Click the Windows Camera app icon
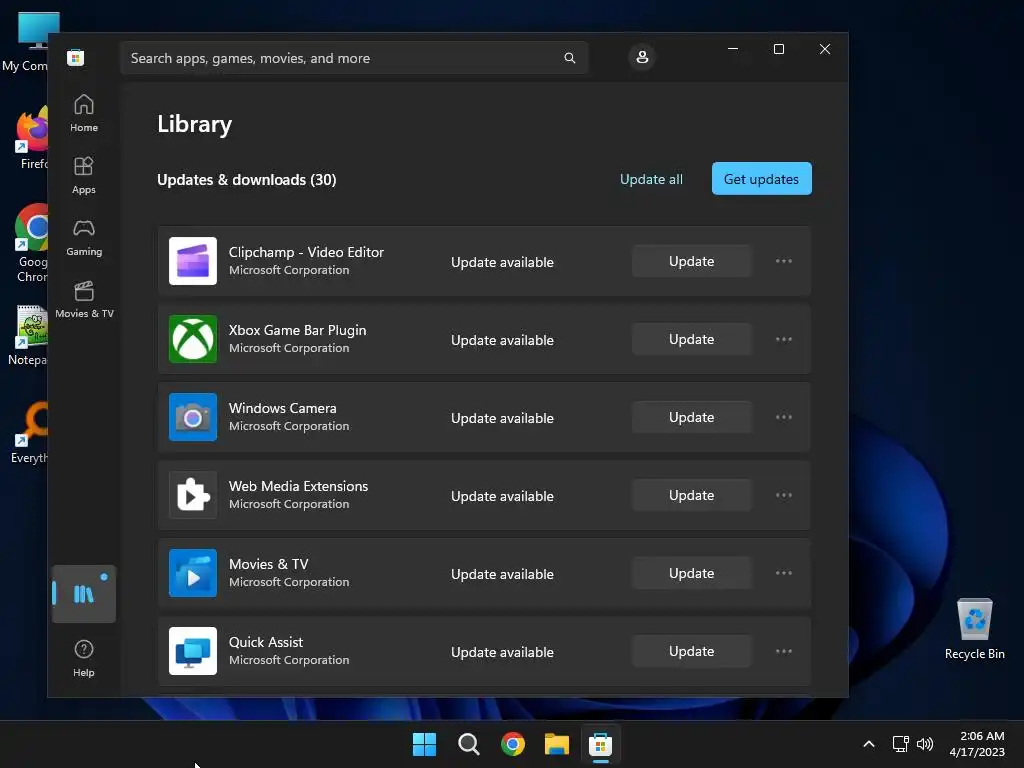The height and width of the screenshot is (768, 1024). coord(193,417)
